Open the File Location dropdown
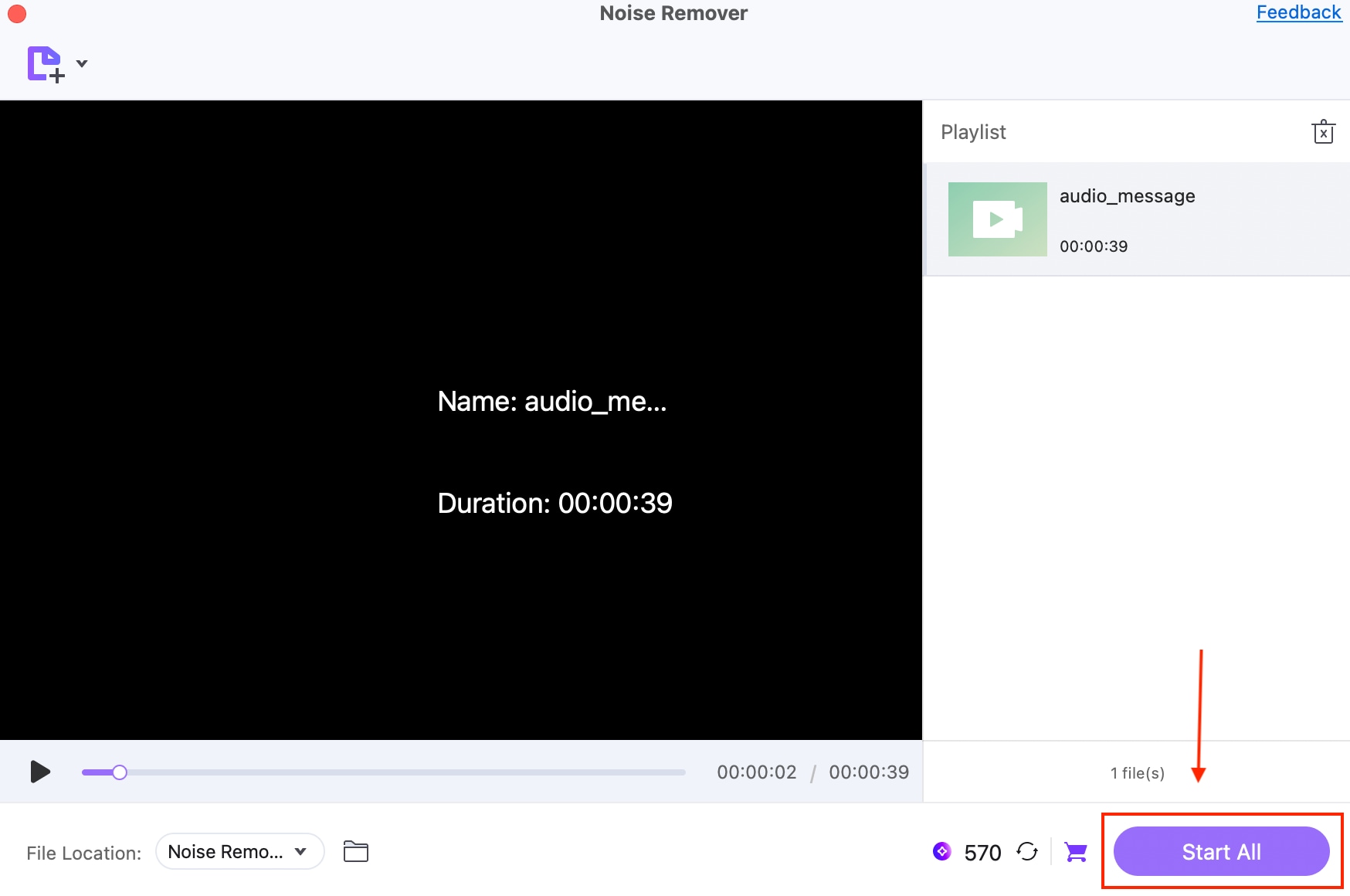 point(239,852)
